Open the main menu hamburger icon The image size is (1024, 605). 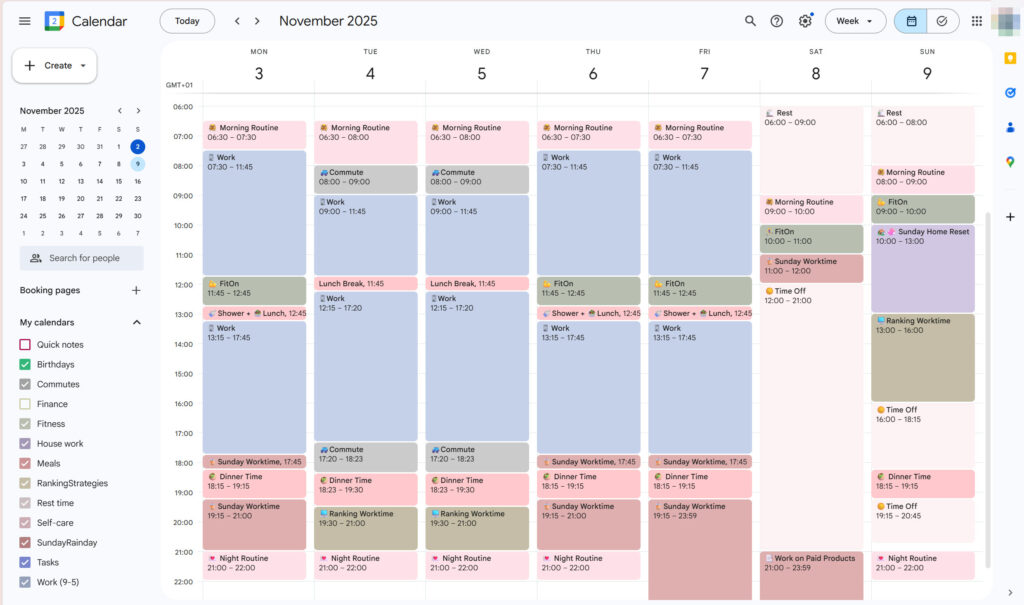(x=24, y=21)
